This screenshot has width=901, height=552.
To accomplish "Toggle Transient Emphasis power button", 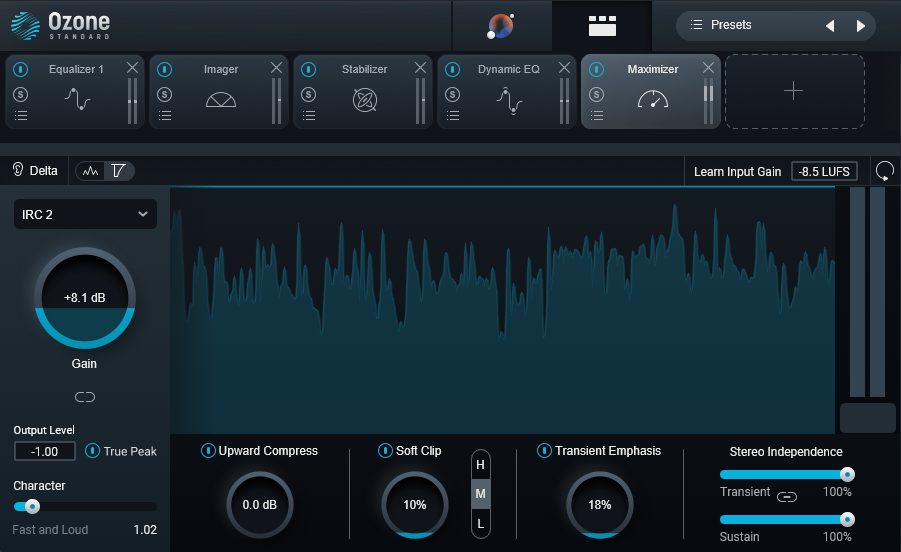I will pos(544,451).
